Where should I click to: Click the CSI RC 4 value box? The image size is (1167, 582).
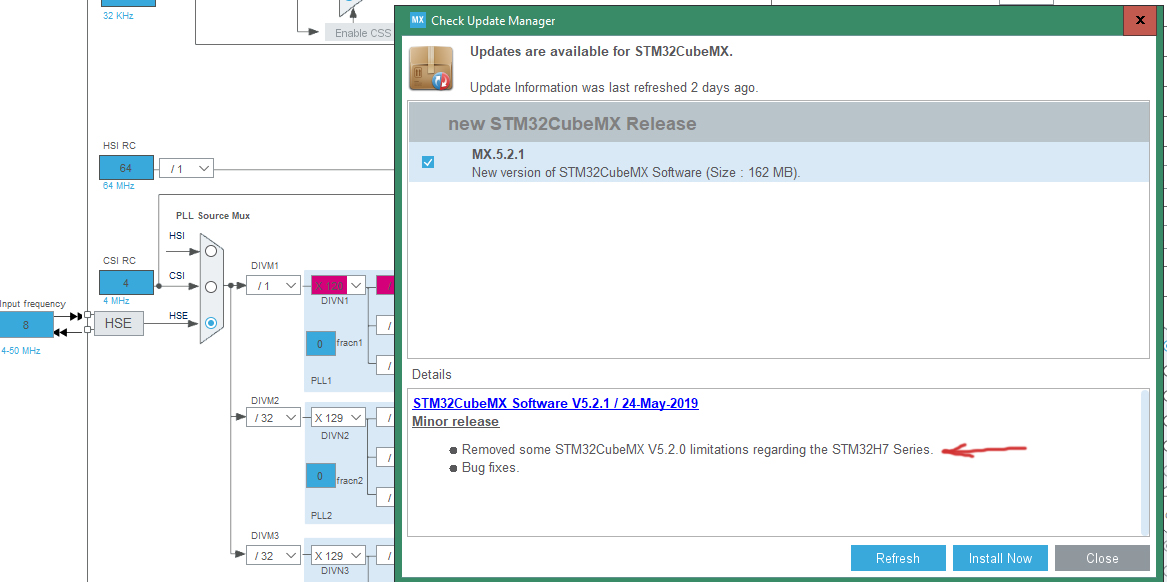point(127,282)
